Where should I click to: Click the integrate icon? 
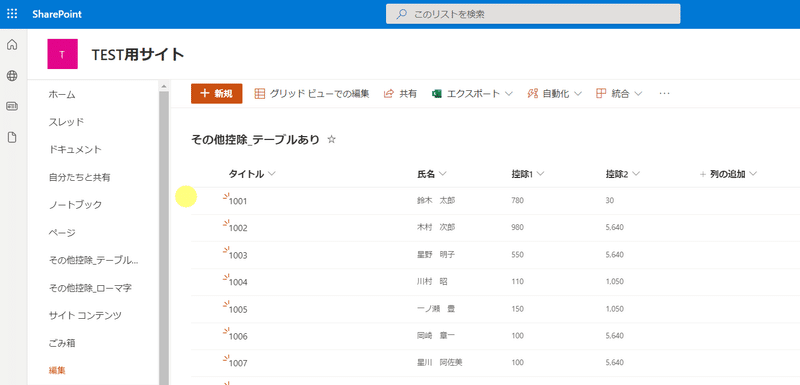[x=601, y=93]
